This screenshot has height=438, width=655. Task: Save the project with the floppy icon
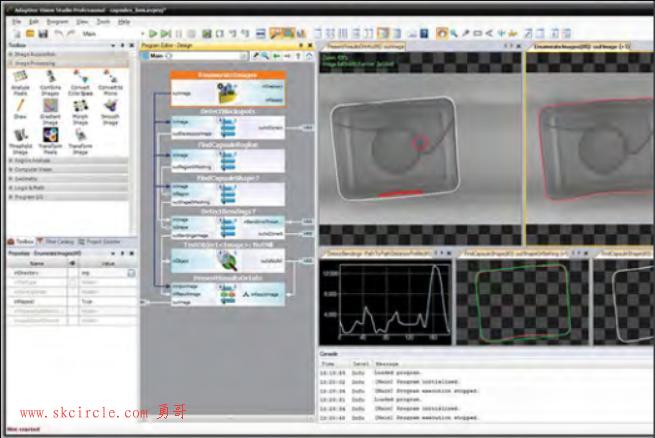tap(43, 34)
